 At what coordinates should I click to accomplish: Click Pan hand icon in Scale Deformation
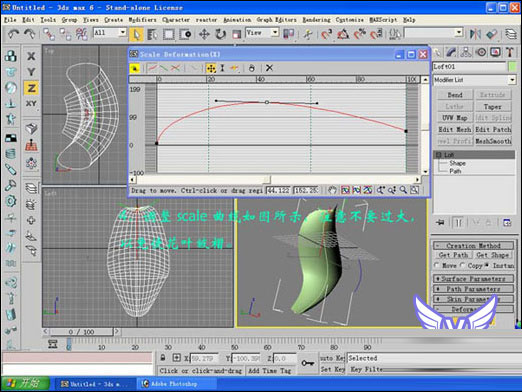pos(332,190)
